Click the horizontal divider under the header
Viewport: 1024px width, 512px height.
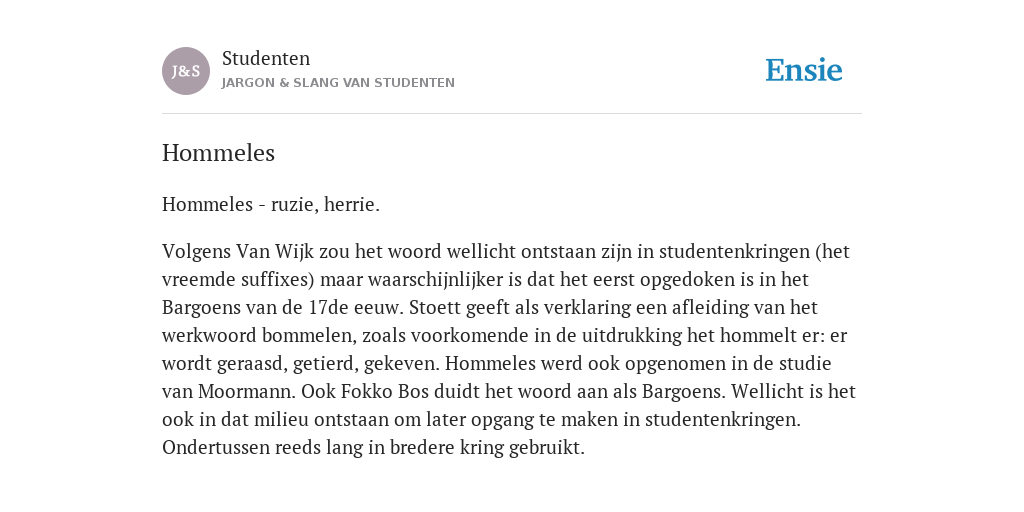[x=512, y=114]
